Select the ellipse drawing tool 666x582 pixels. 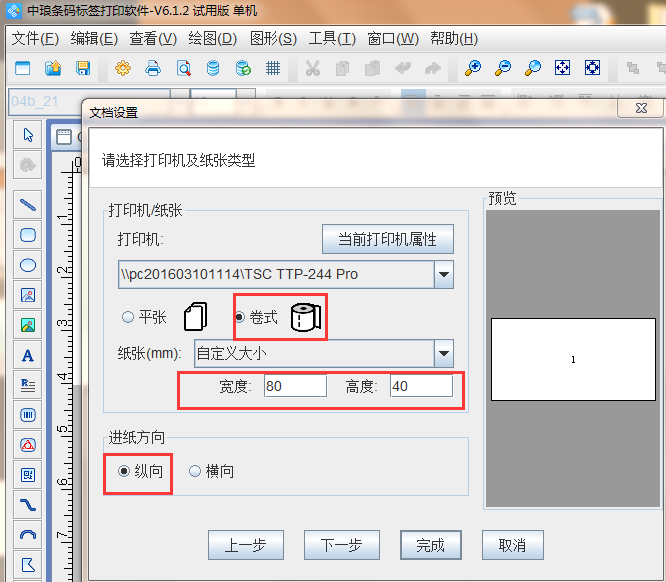pos(28,265)
